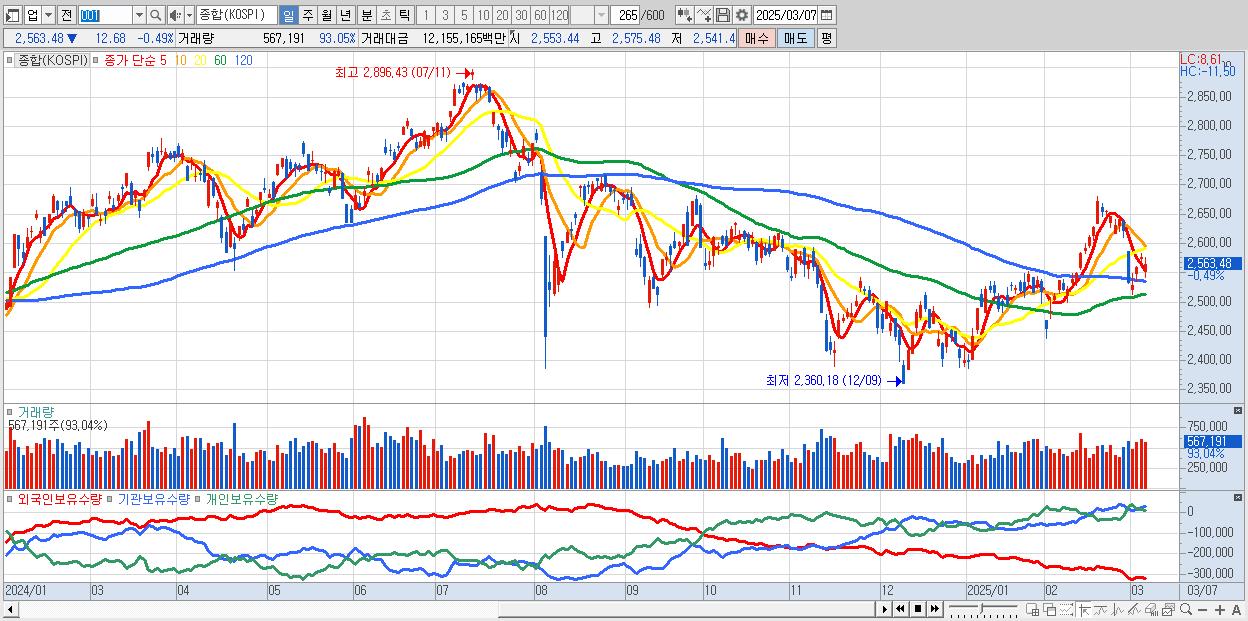
Task: Click the overlapping windows icon in the bottom toolbar
Action: [1049, 609]
